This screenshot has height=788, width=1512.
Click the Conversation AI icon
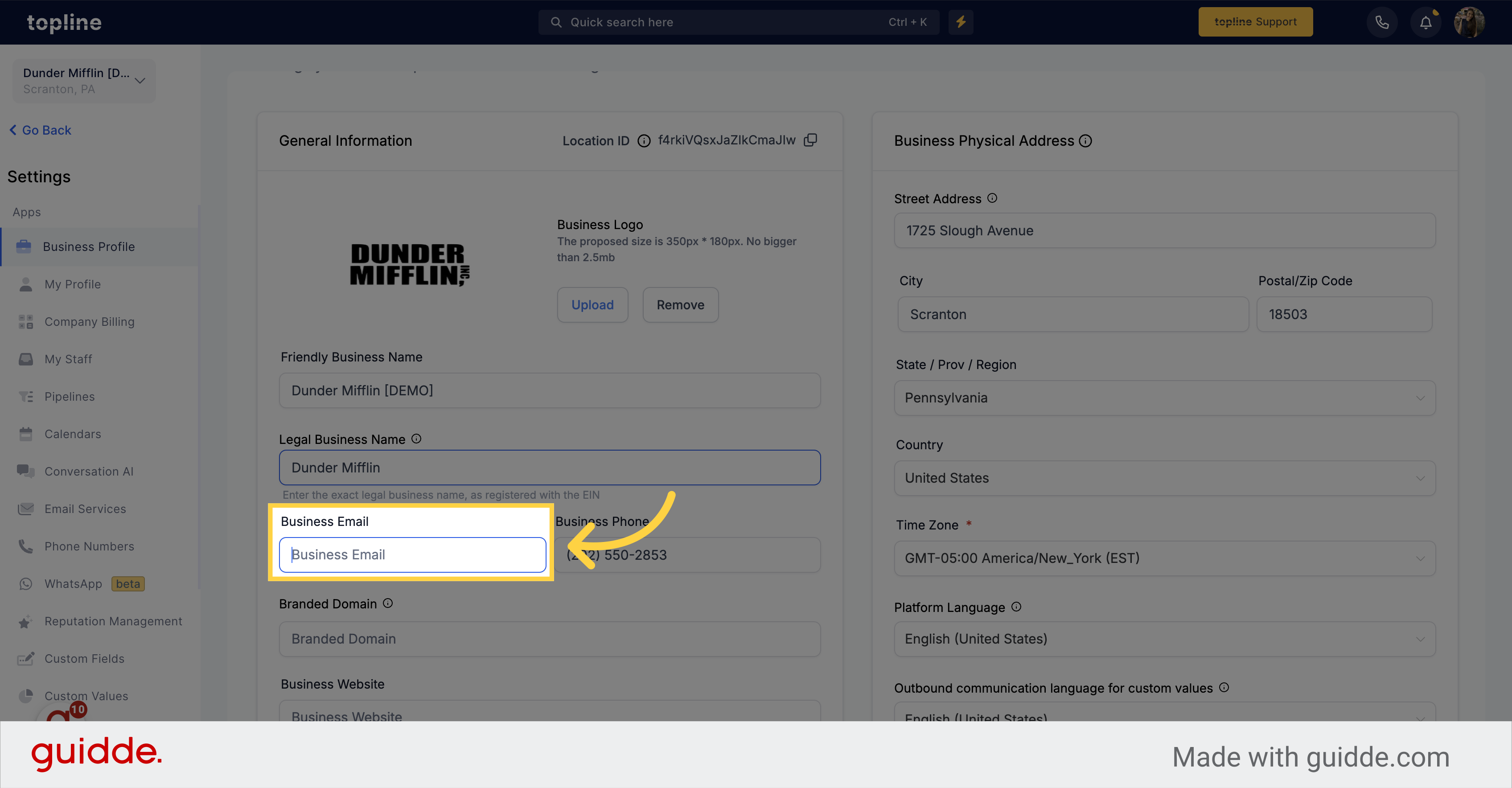pos(26,471)
